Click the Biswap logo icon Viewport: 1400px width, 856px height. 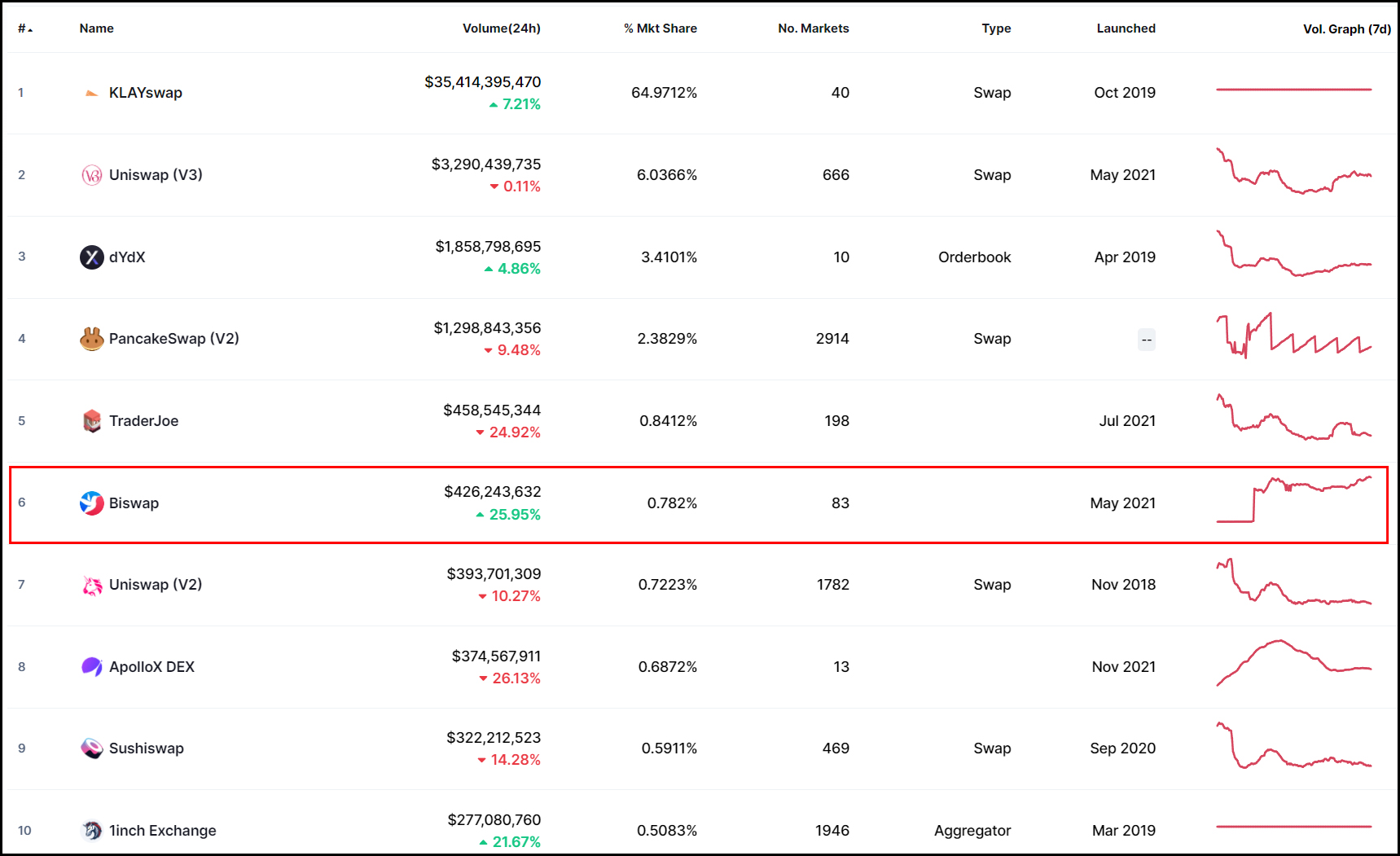92,503
